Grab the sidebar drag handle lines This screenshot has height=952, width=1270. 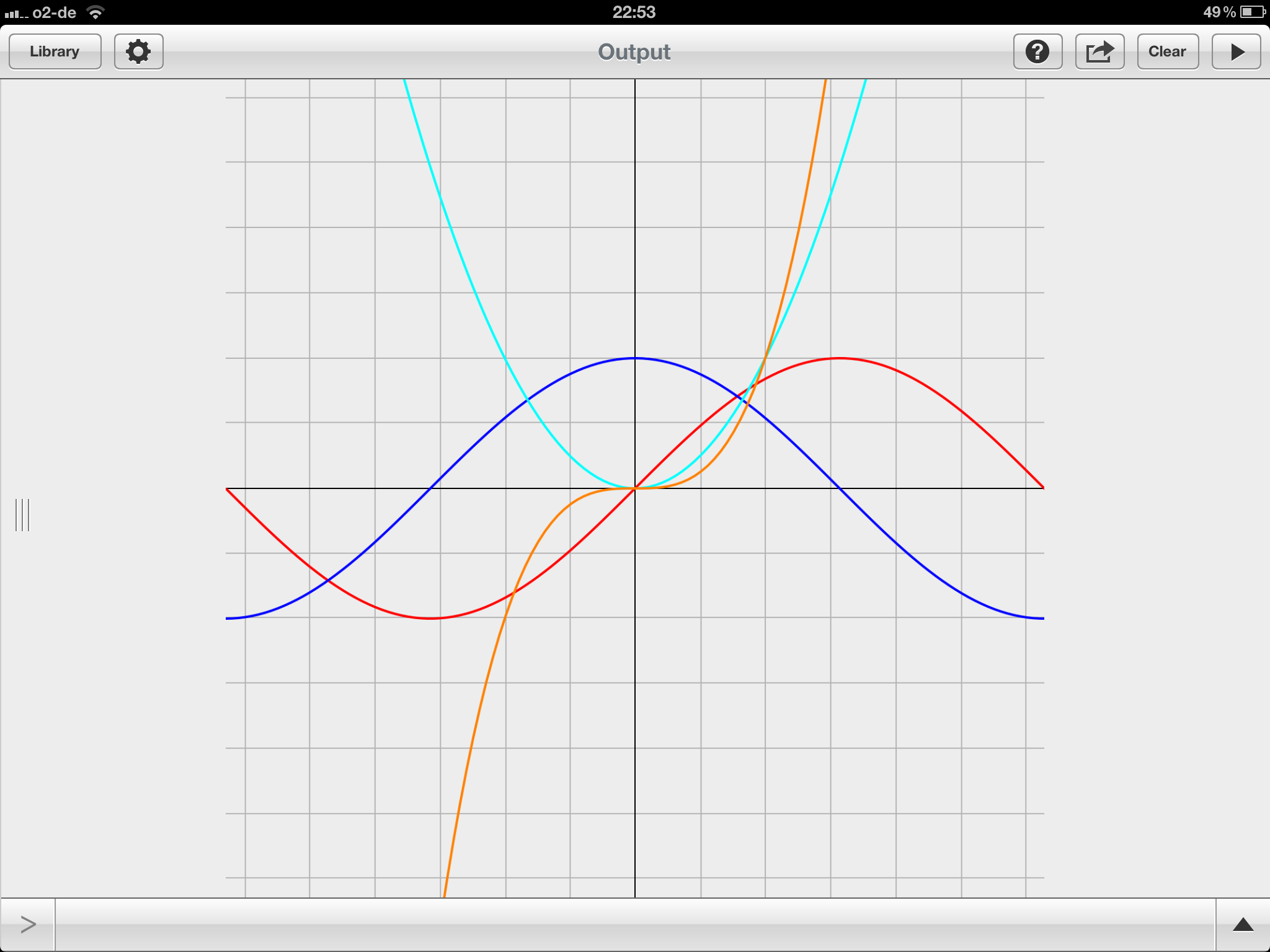pos(22,514)
